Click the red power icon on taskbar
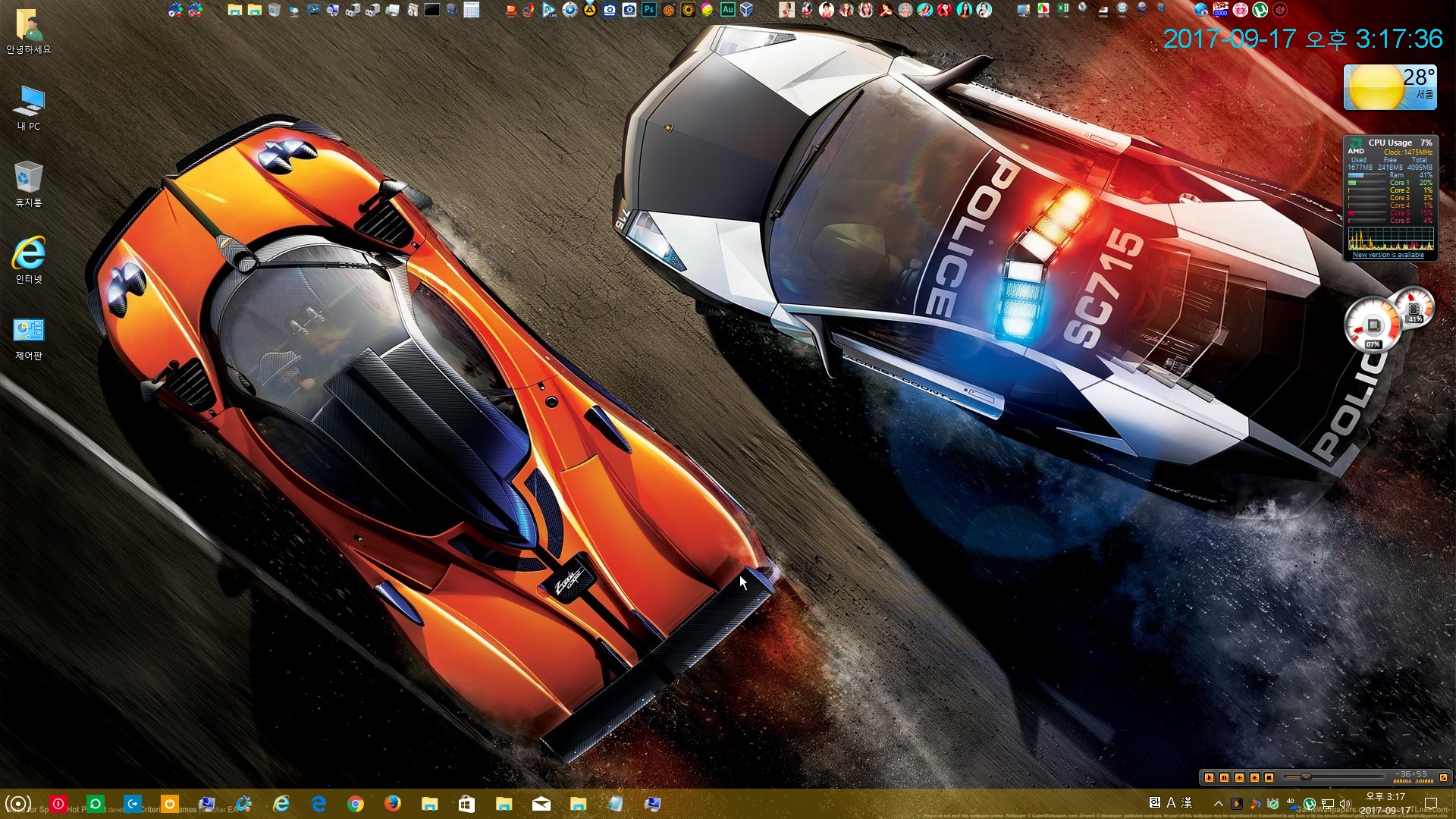 58,804
